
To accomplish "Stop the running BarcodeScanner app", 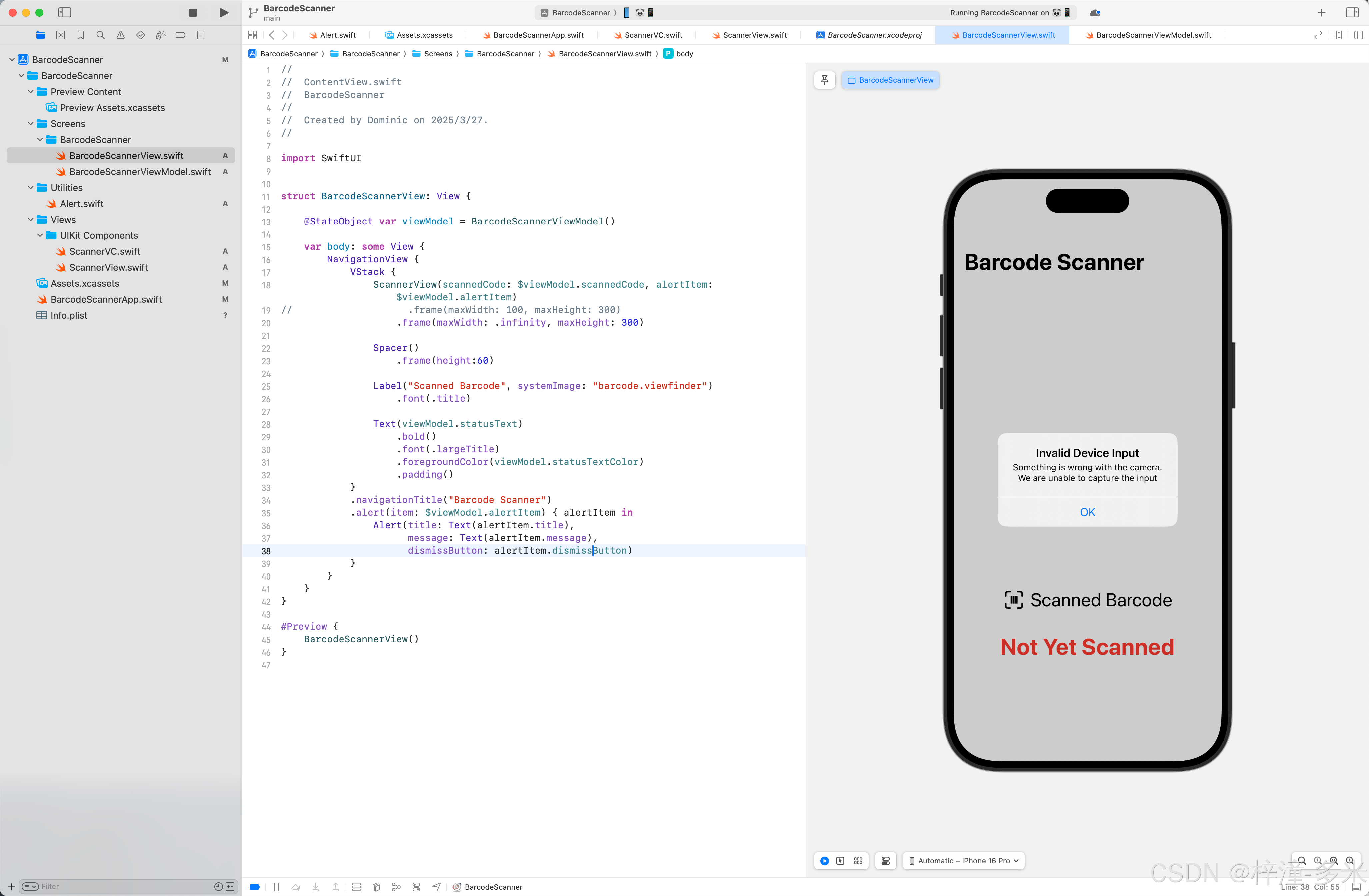I will coord(193,13).
